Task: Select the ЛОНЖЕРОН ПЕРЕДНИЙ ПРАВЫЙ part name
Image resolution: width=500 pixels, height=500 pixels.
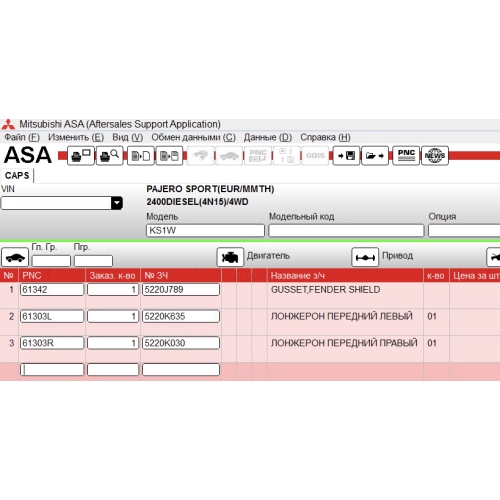Action: (344, 343)
